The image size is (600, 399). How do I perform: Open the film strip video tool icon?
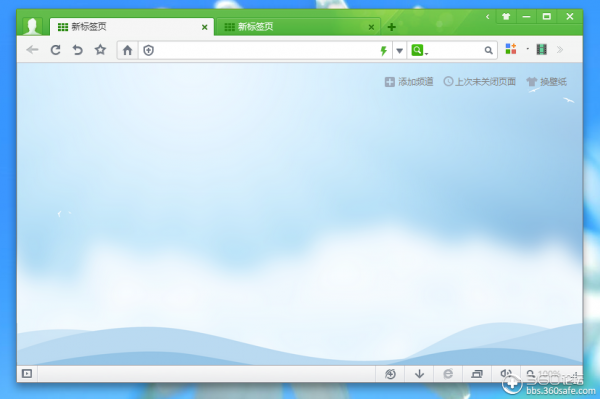[x=541, y=49]
